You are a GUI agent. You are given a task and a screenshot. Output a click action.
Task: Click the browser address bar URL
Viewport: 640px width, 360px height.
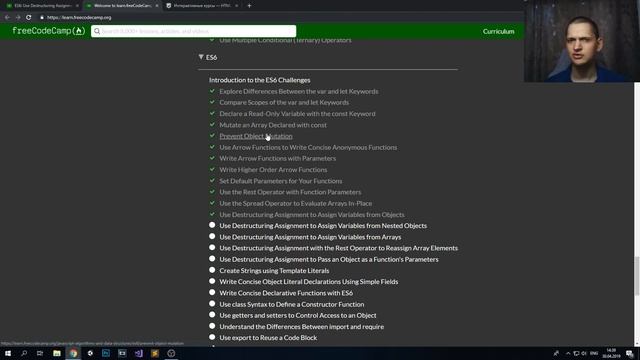79,18
